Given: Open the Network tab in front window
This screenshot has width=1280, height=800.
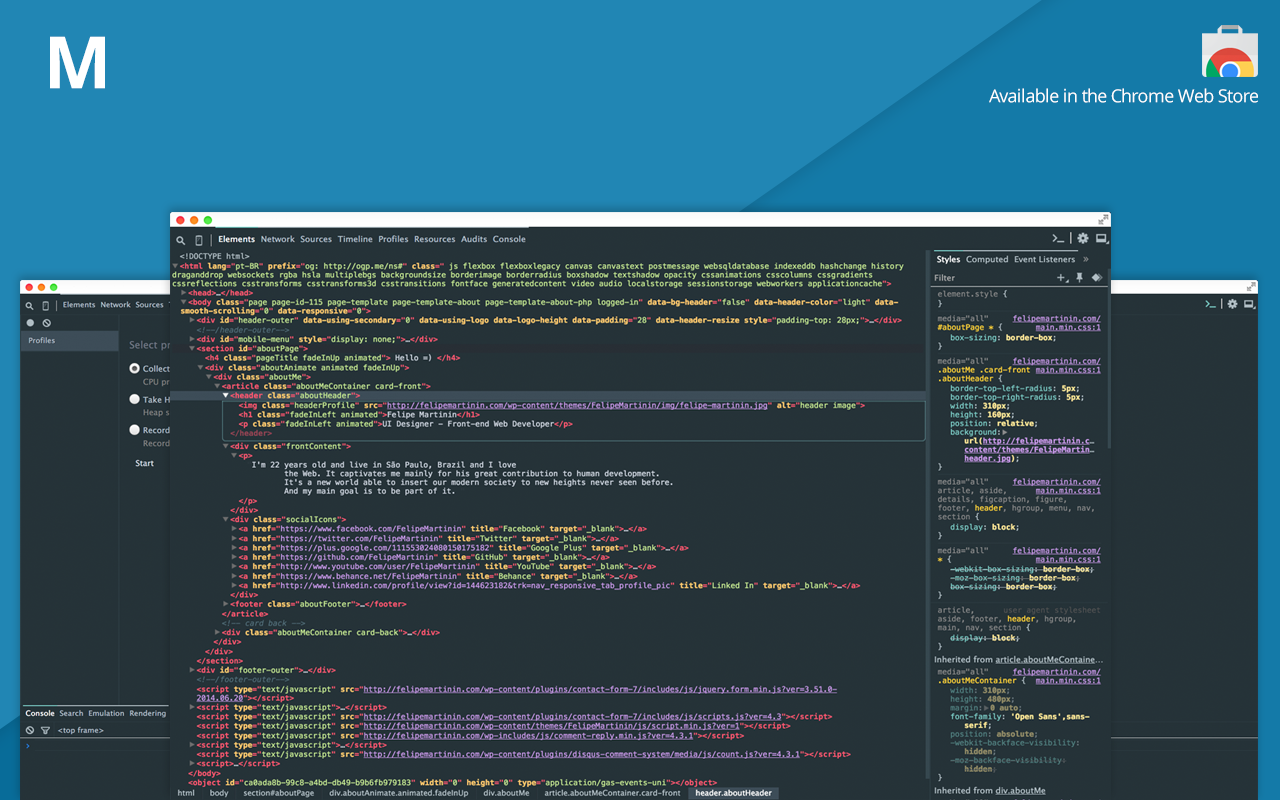Looking at the screenshot, I should pos(278,239).
